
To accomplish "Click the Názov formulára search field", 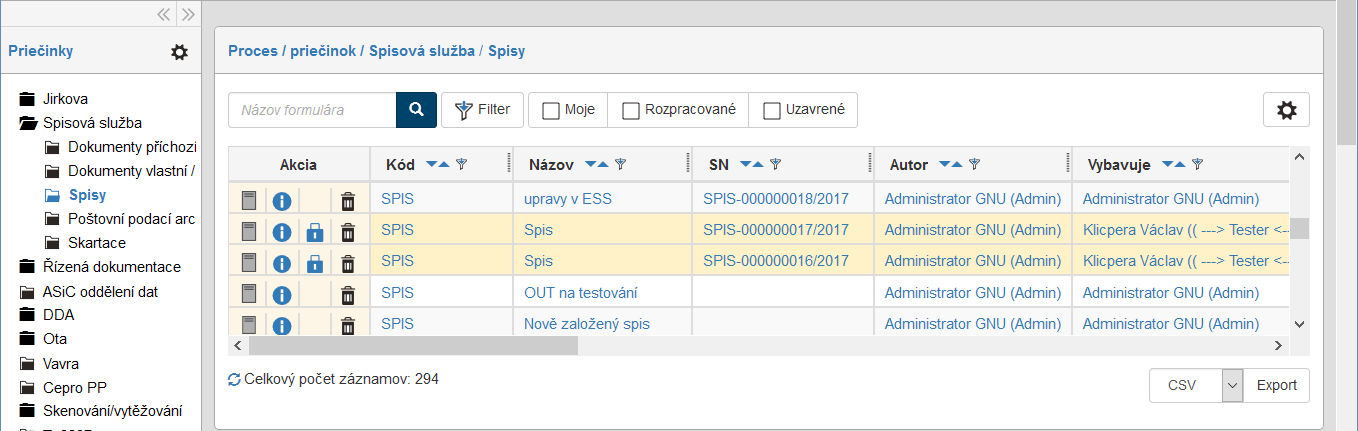I will click(x=312, y=110).
